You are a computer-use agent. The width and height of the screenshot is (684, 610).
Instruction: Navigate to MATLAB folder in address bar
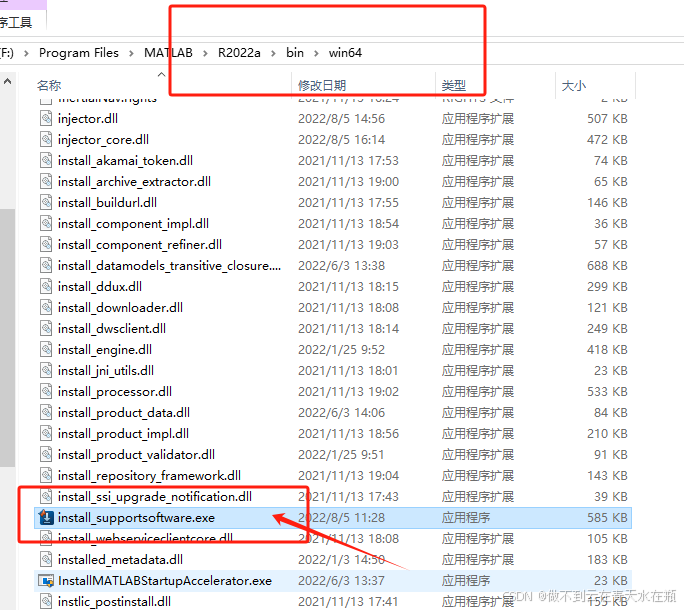(168, 53)
